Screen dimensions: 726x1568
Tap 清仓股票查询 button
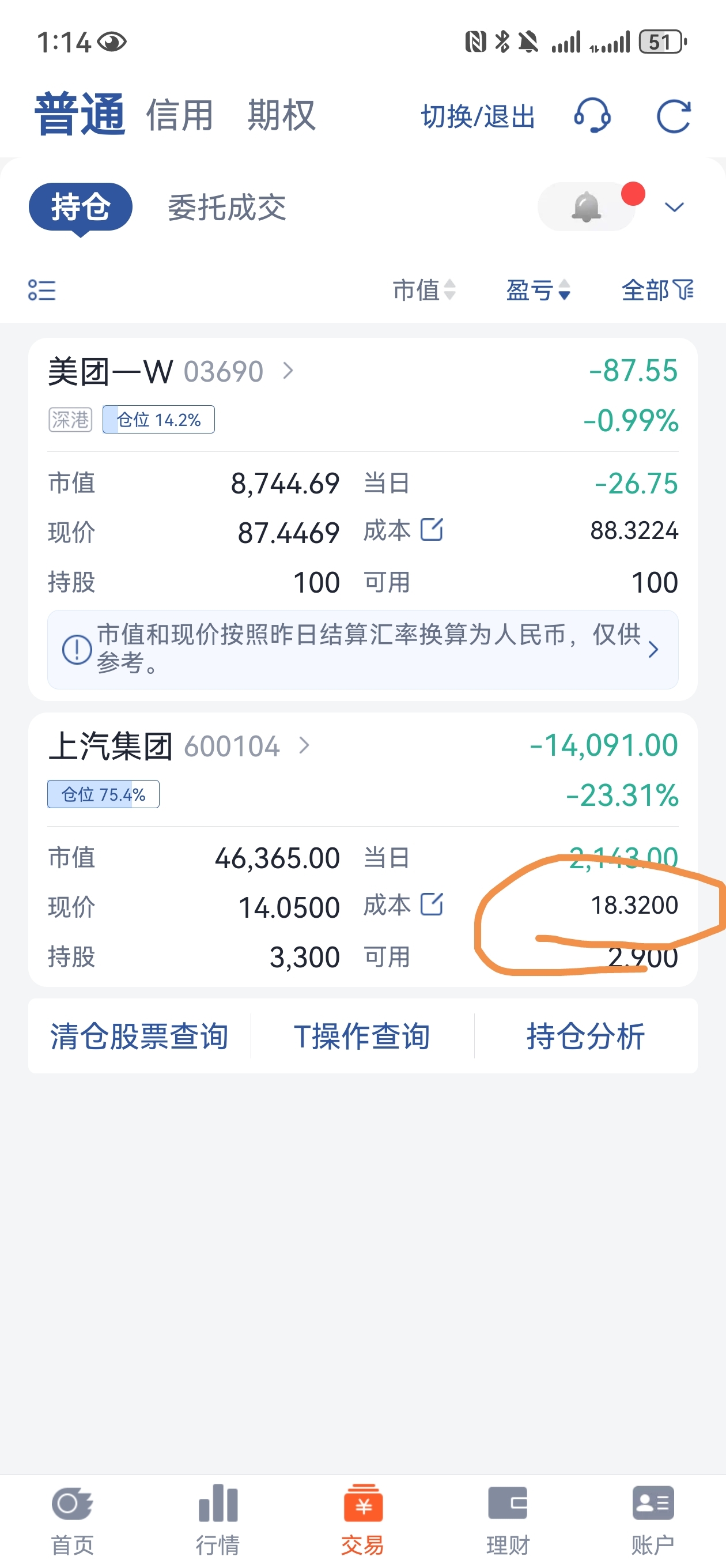click(139, 1035)
